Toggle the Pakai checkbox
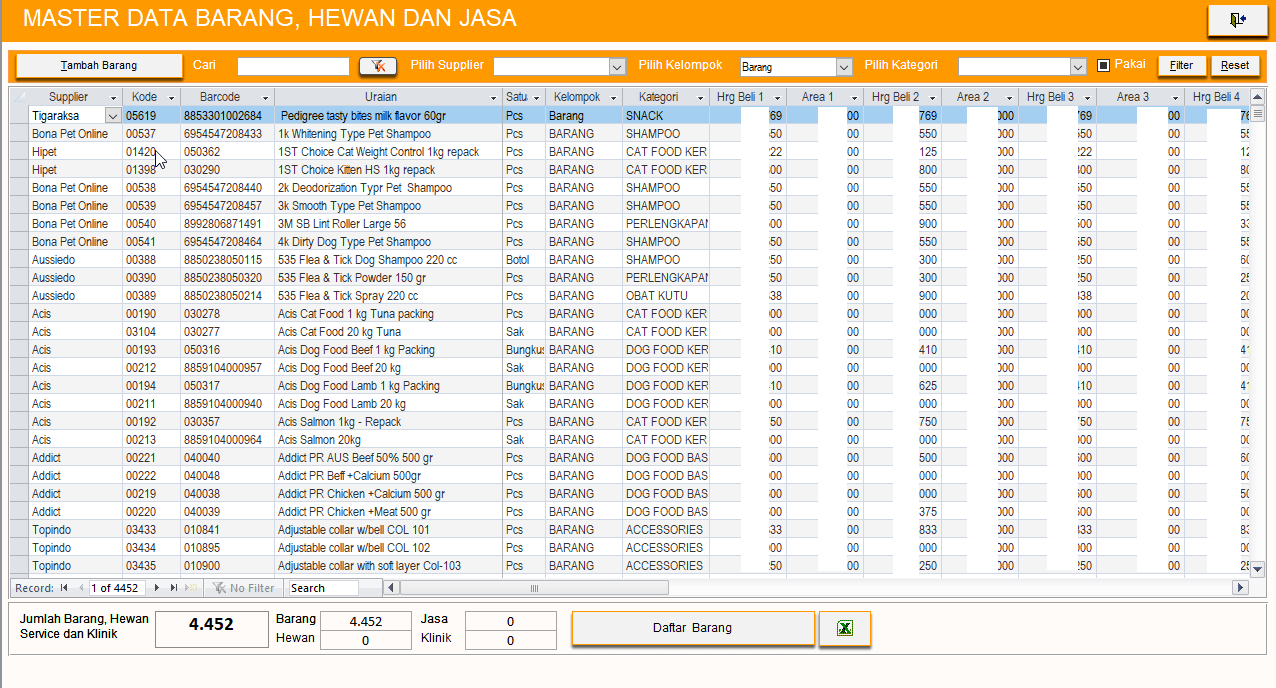 tap(1104, 66)
